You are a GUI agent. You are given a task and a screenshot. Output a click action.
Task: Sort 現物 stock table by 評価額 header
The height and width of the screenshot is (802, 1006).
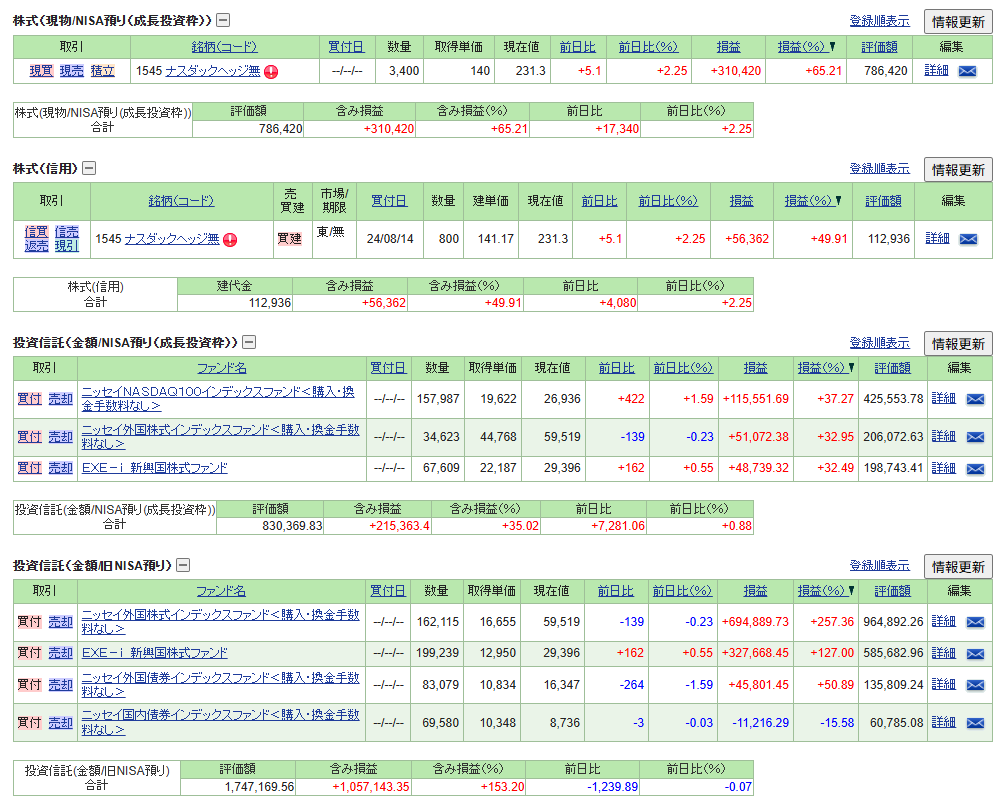pyautogui.click(x=879, y=47)
